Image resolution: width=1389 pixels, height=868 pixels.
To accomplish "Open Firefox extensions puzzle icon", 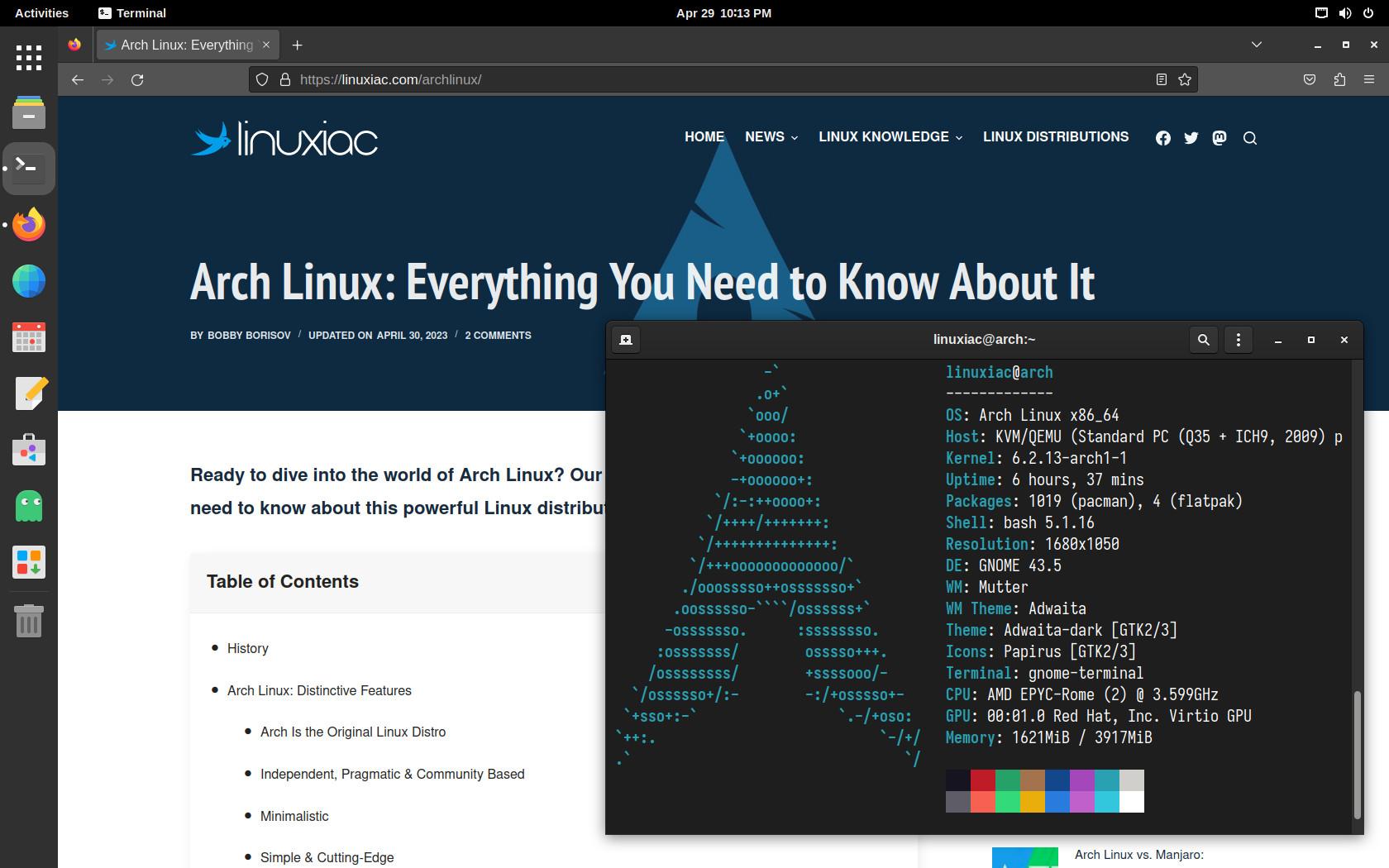I will 1339,79.
